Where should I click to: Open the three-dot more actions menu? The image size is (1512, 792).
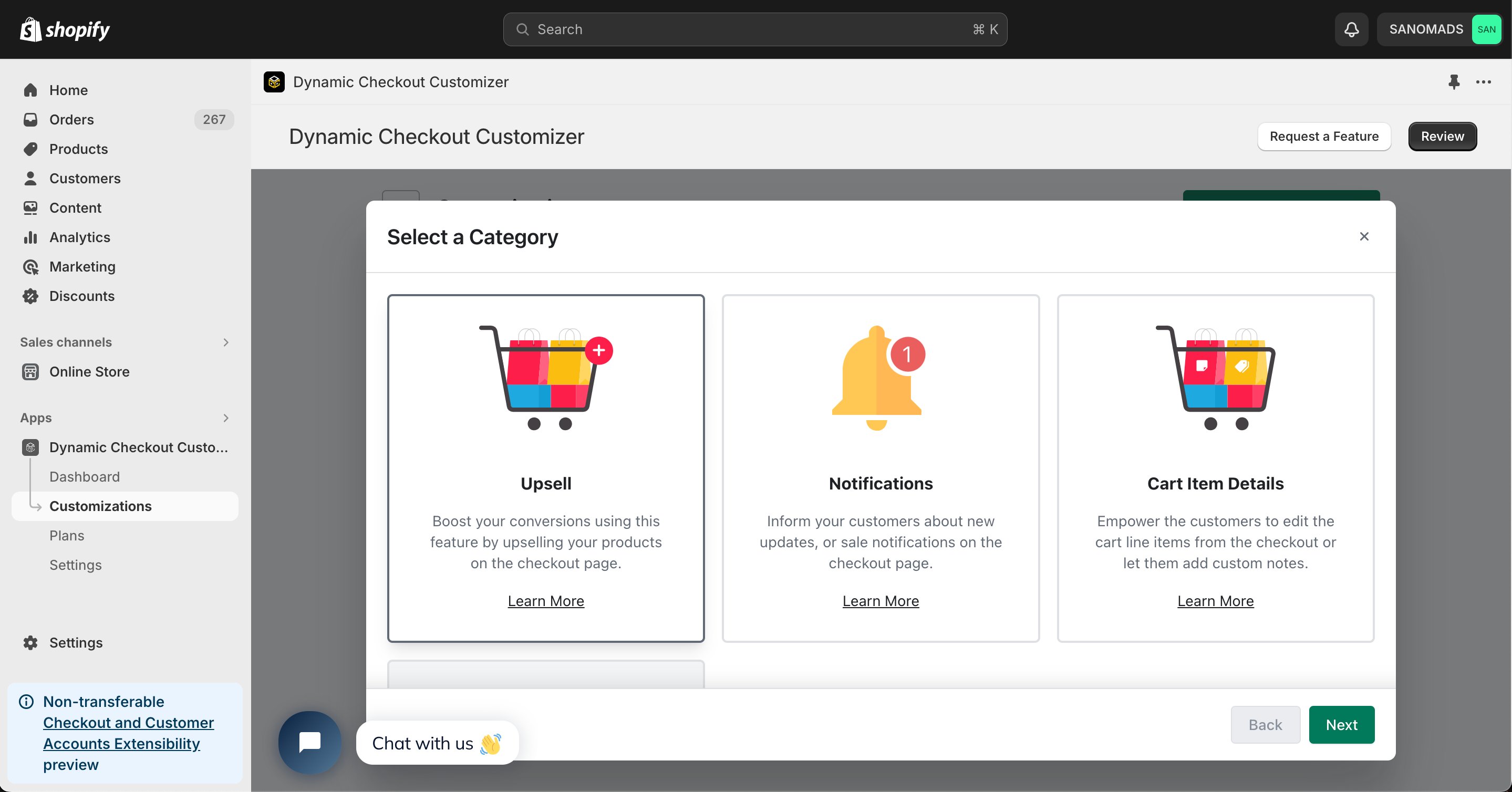pos(1483,82)
